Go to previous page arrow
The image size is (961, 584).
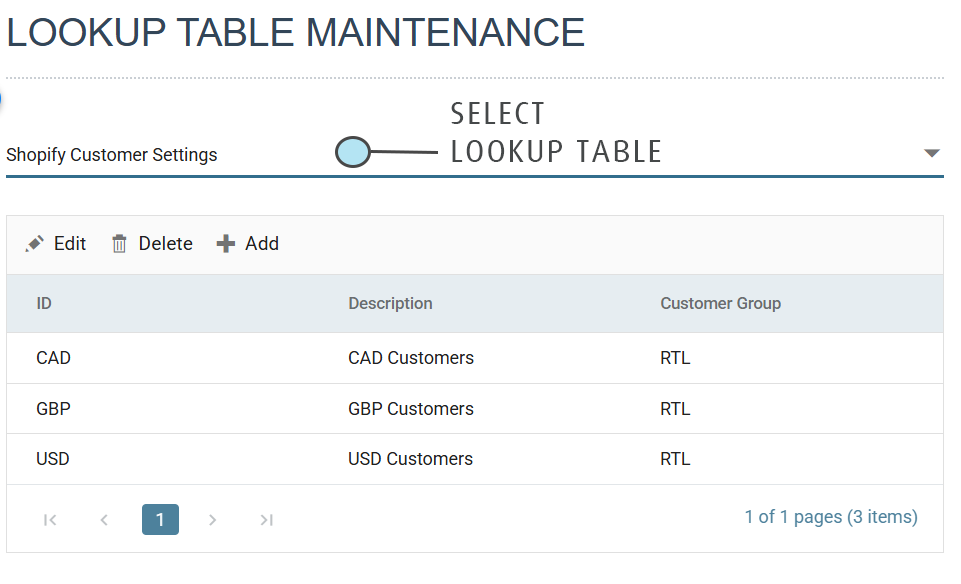104,520
